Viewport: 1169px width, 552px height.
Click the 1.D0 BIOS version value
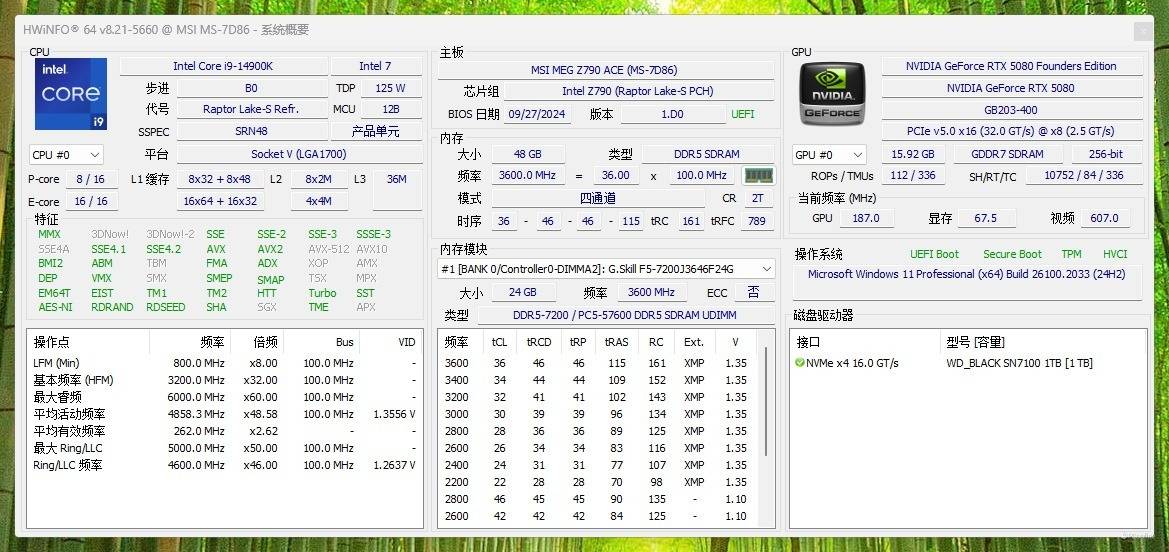pos(672,114)
